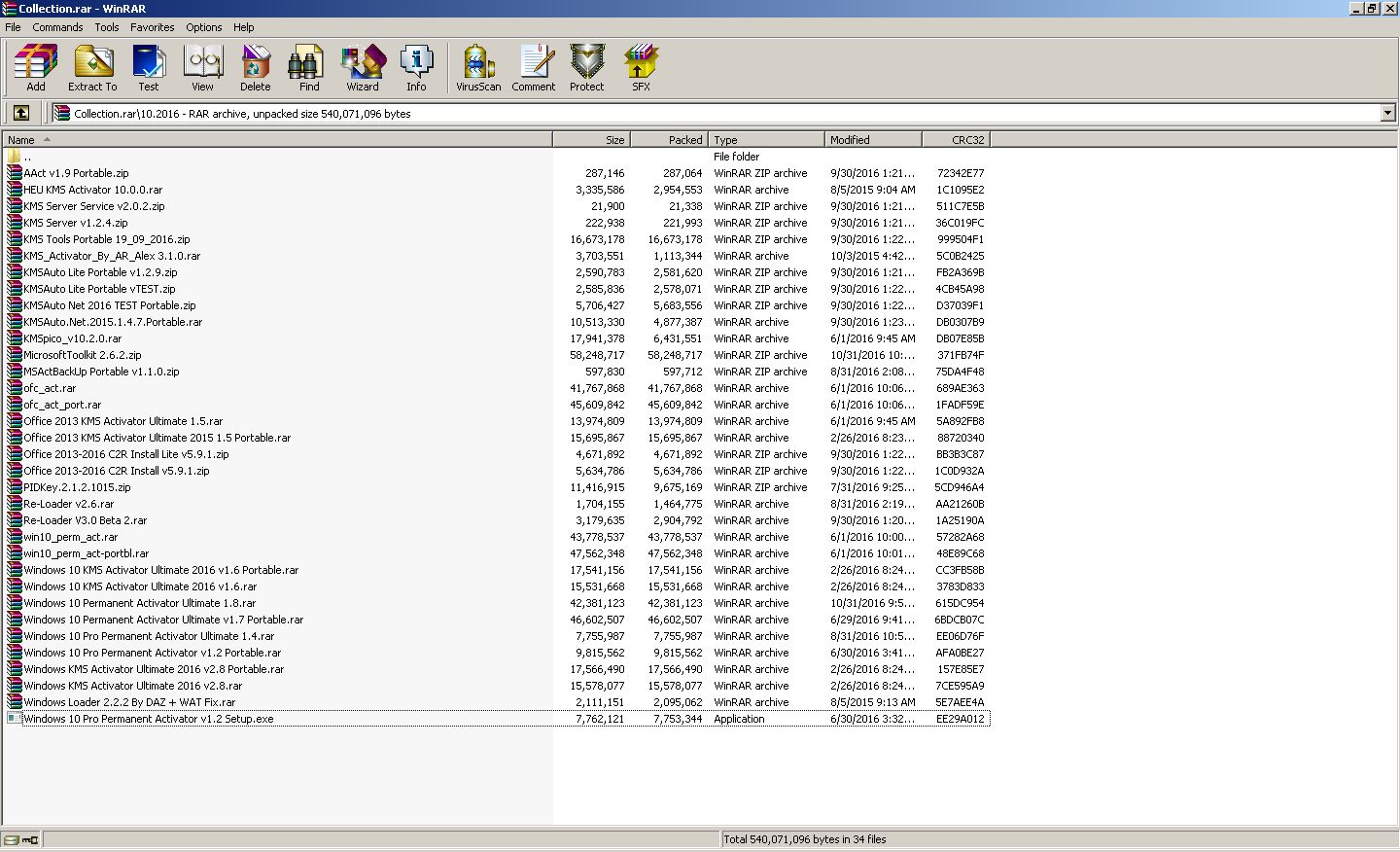
Task: Open the archive Comment tool
Action: [x=534, y=67]
